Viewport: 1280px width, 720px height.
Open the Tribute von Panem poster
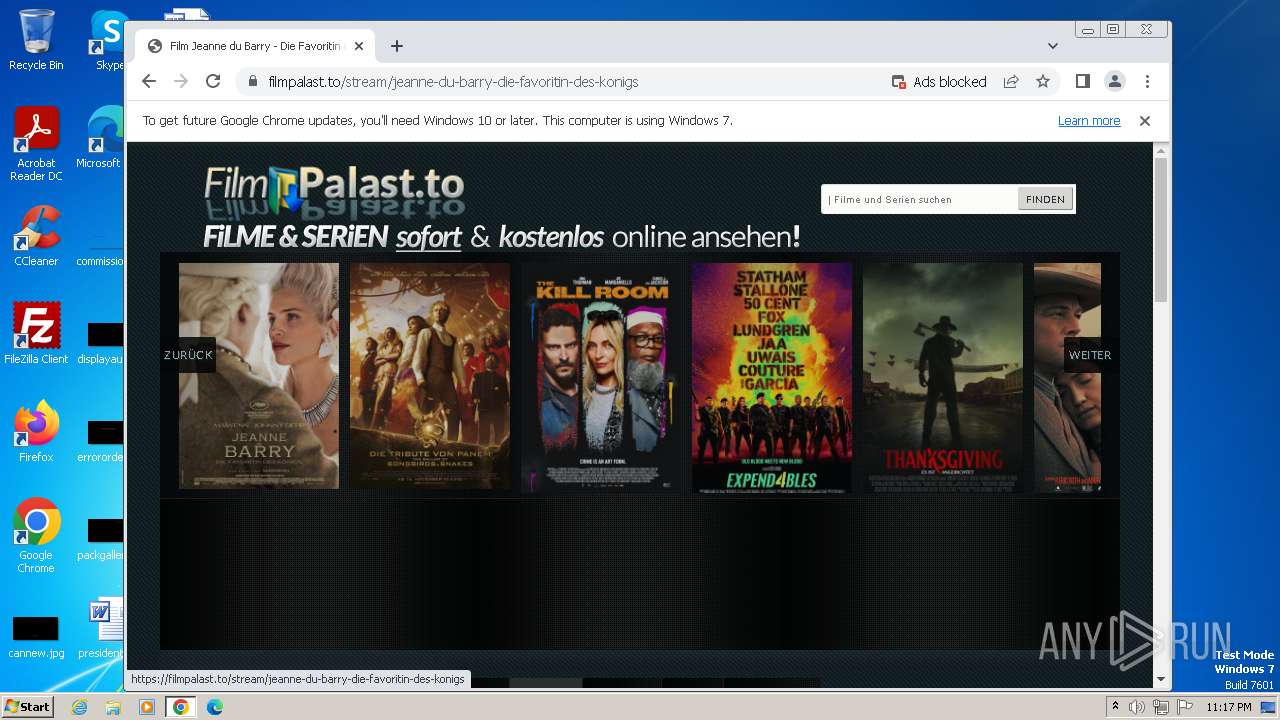coord(430,376)
